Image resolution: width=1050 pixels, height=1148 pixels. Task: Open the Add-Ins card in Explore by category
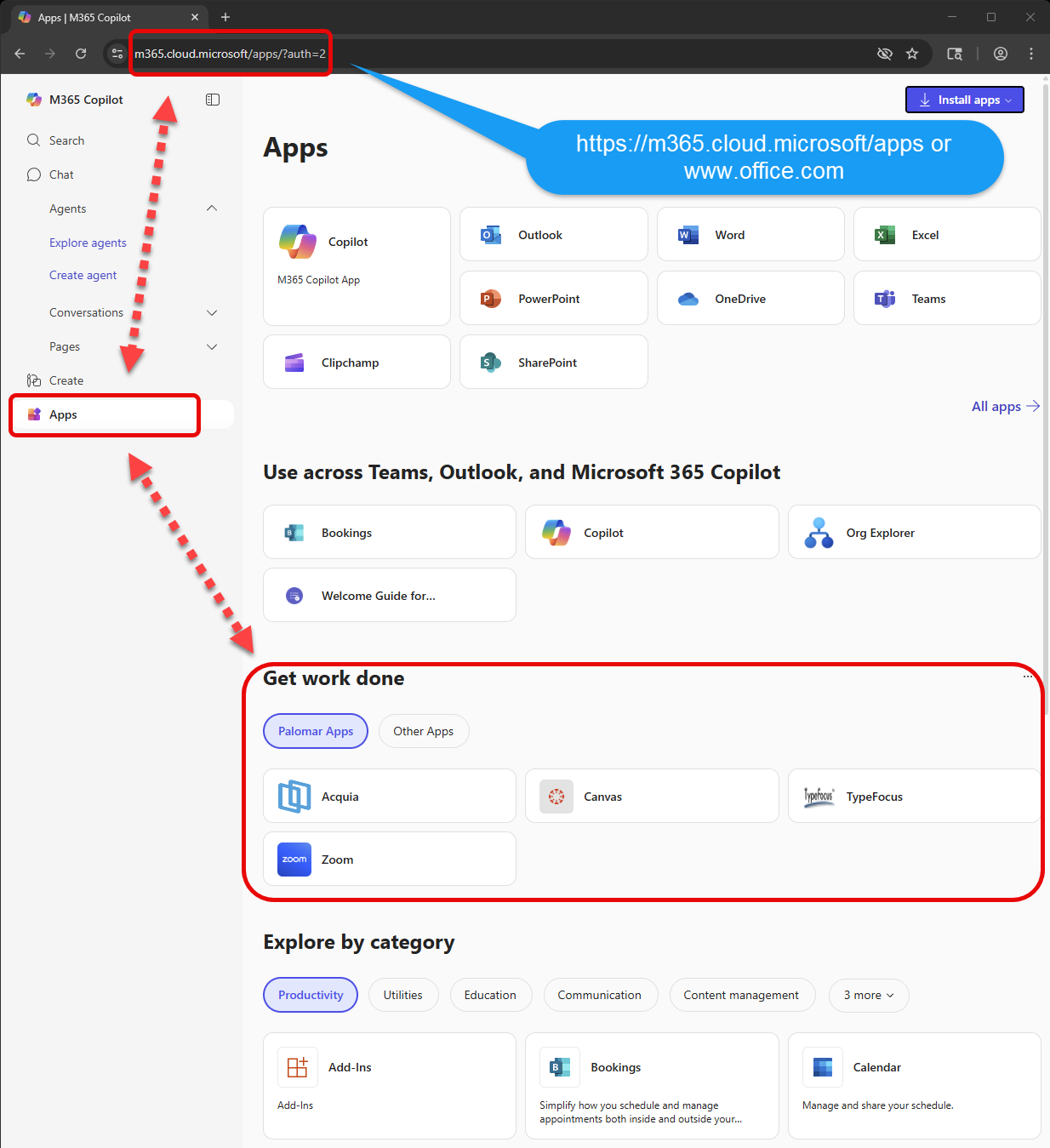(390, 1086)
